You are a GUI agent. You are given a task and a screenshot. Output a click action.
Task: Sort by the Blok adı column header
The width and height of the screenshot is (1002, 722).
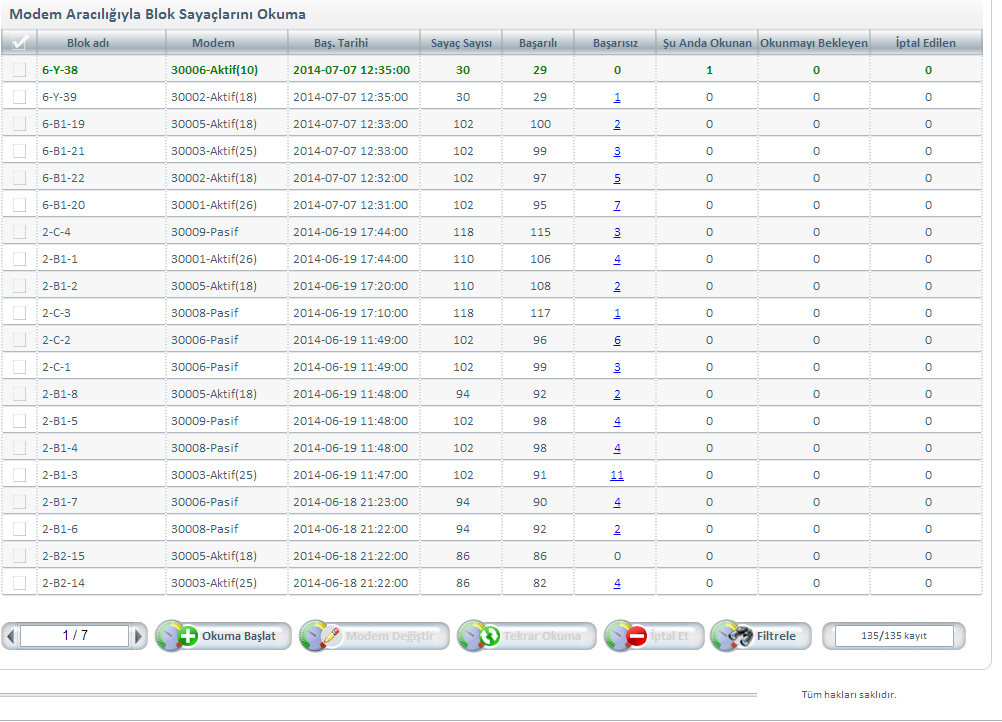tap(88, 43)
